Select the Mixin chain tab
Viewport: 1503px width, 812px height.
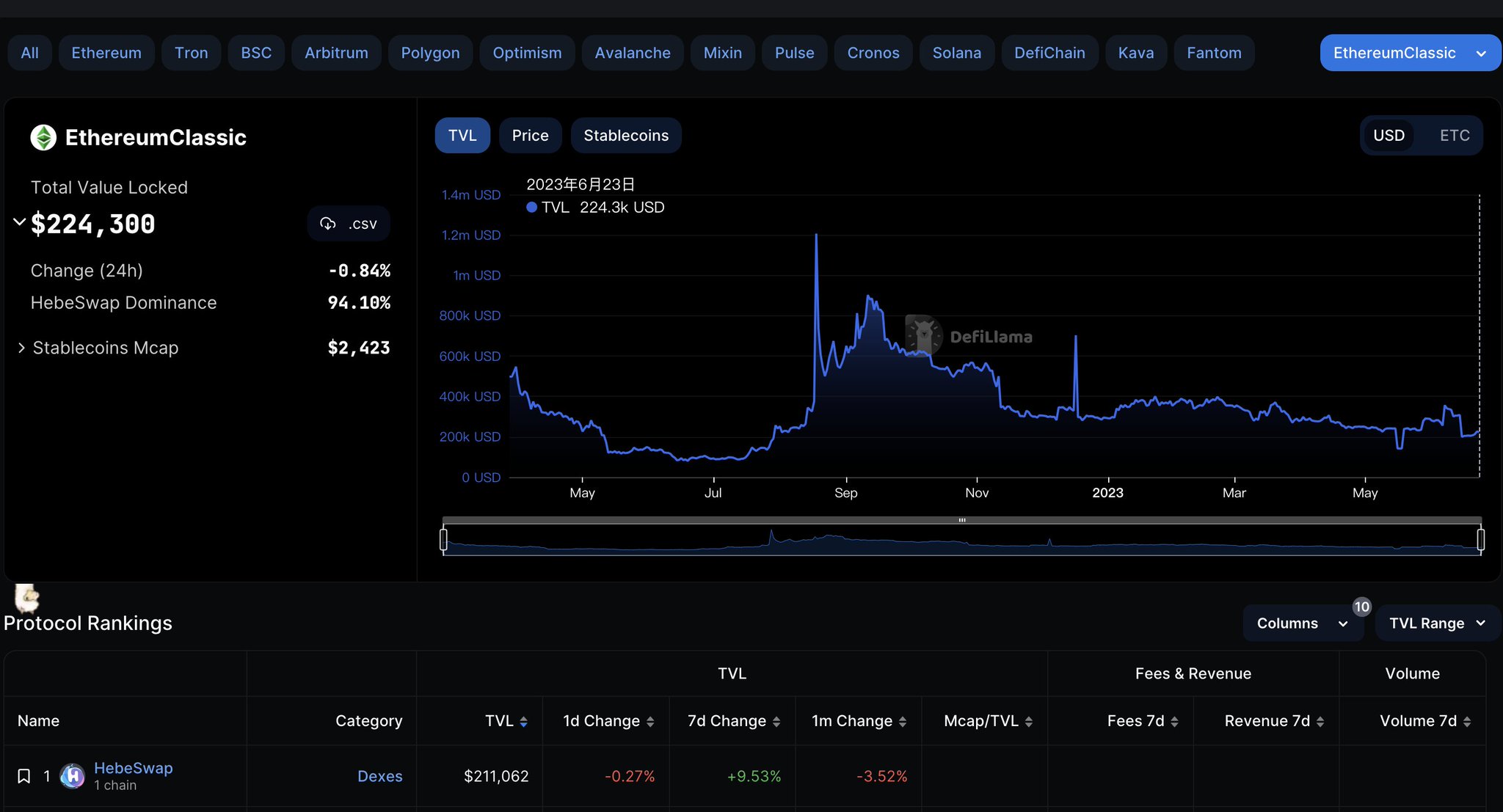coord(723,53)
